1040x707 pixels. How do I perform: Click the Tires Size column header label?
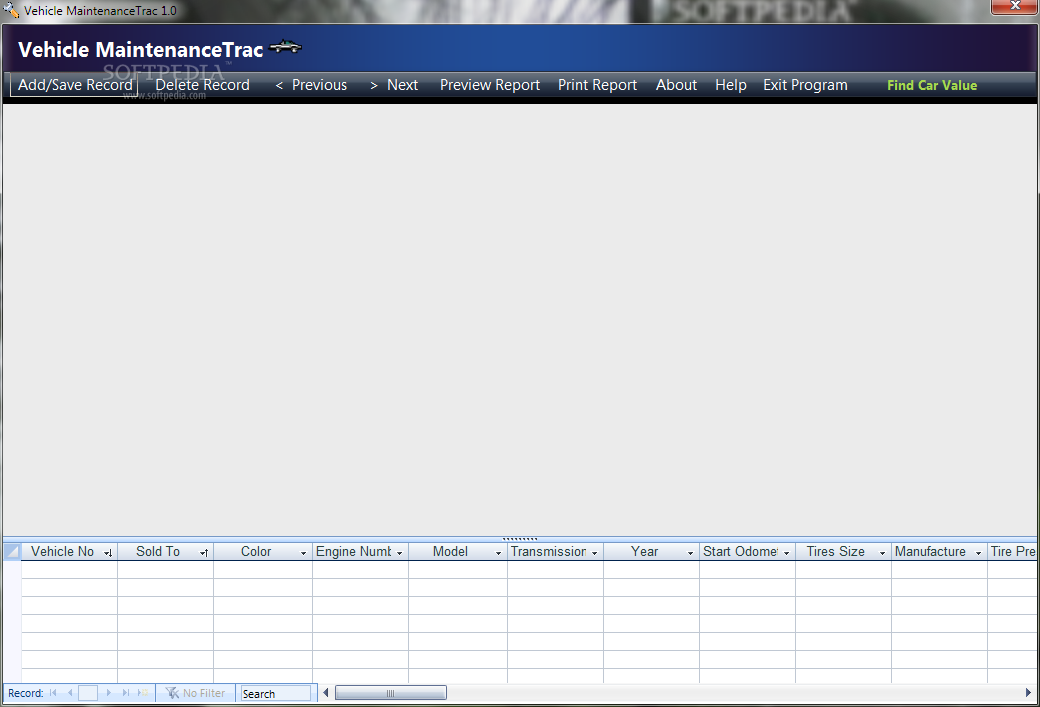836,551
